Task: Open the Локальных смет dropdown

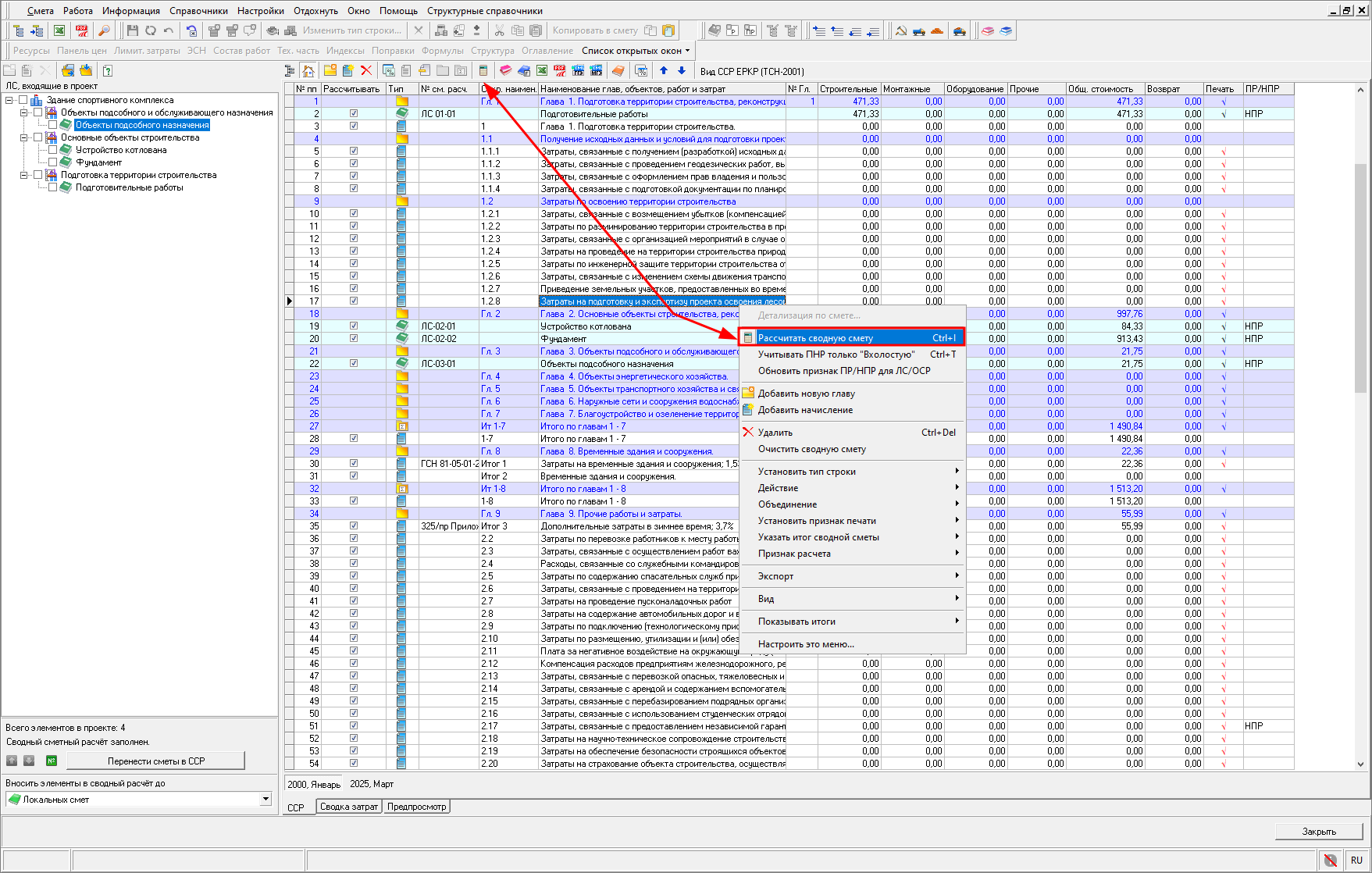Action: pyautogui.click(x=265, y=799)
